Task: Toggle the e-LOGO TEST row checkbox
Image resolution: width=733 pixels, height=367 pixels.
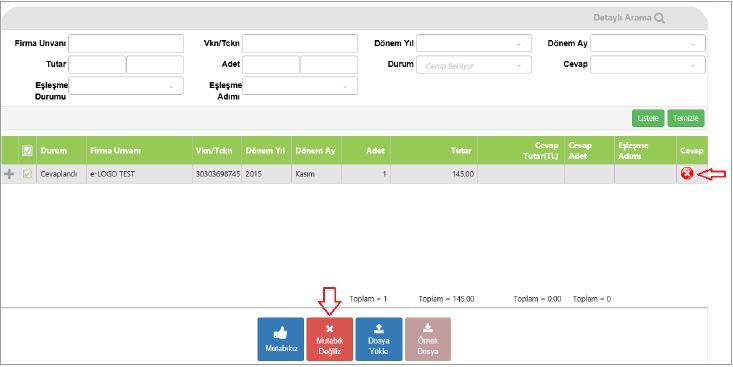Action: (x=28, y=174)
